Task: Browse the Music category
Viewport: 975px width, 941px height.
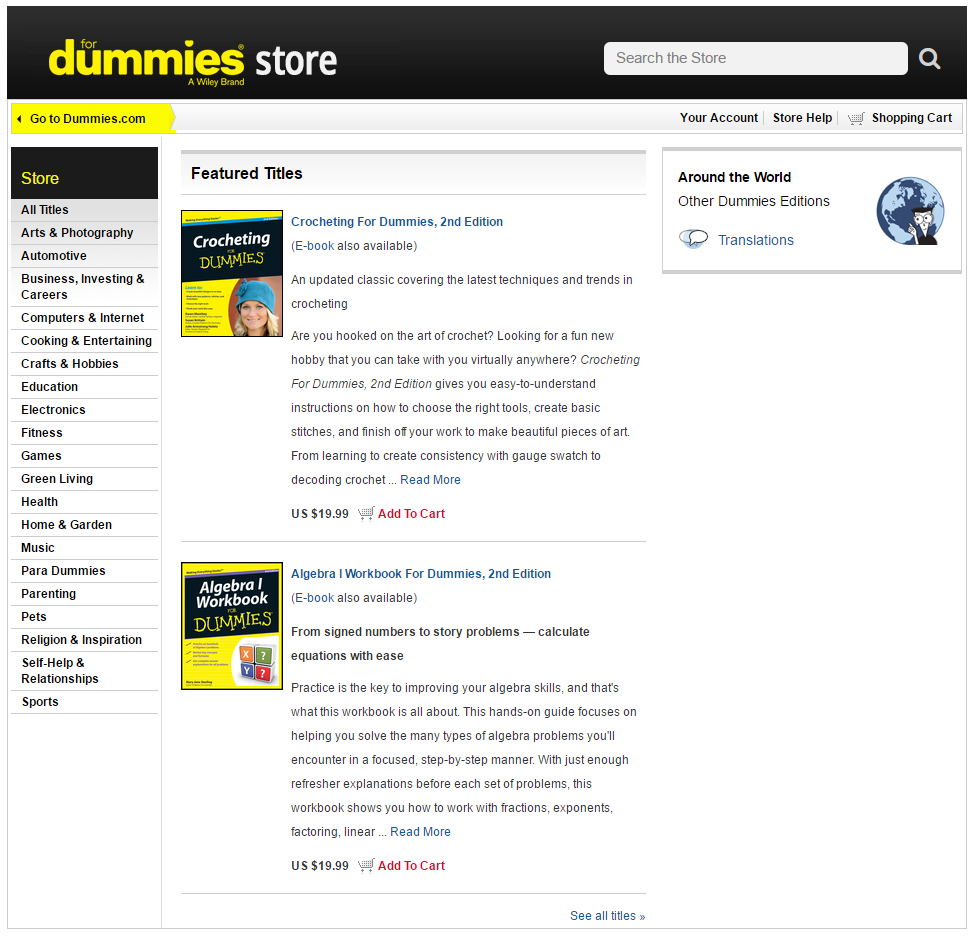Action: 85,548
